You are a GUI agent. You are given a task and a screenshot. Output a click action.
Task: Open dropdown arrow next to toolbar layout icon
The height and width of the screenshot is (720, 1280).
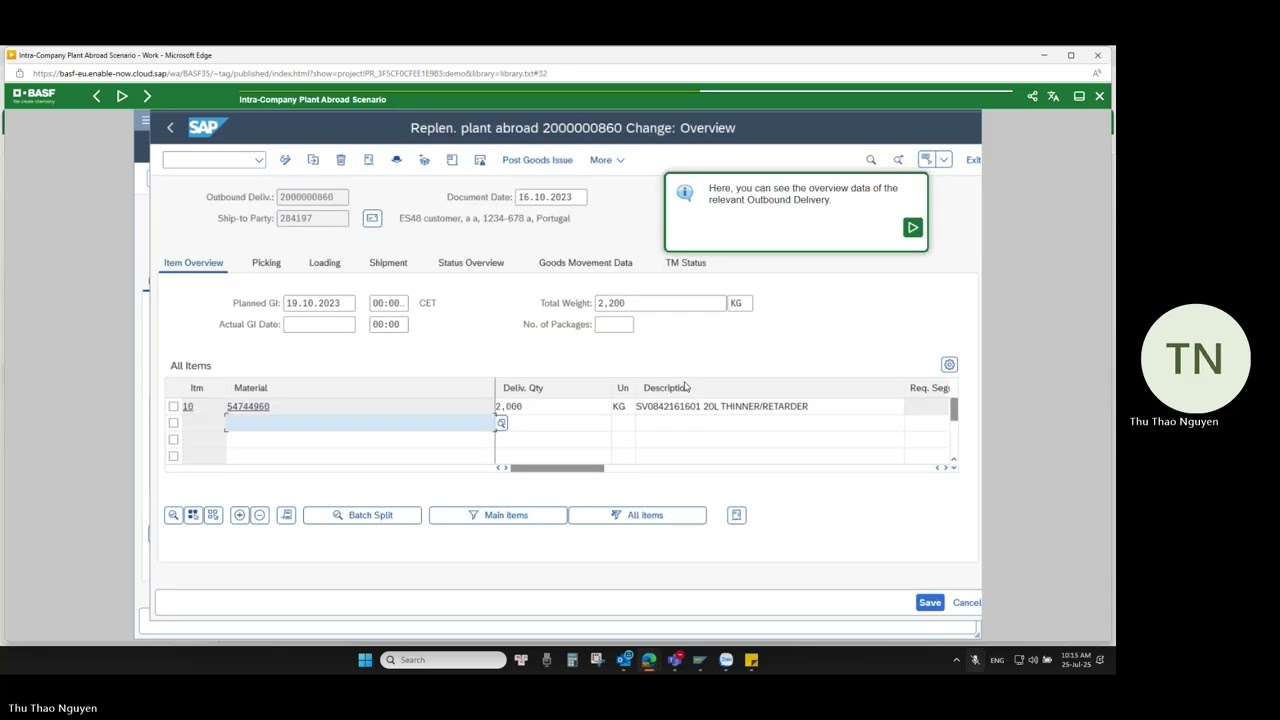click(943, 160)
